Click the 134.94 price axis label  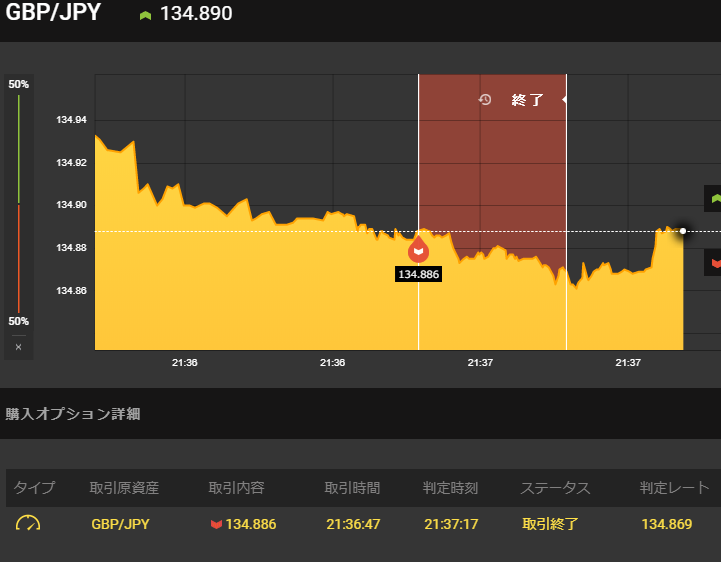(x=71, y=120)
